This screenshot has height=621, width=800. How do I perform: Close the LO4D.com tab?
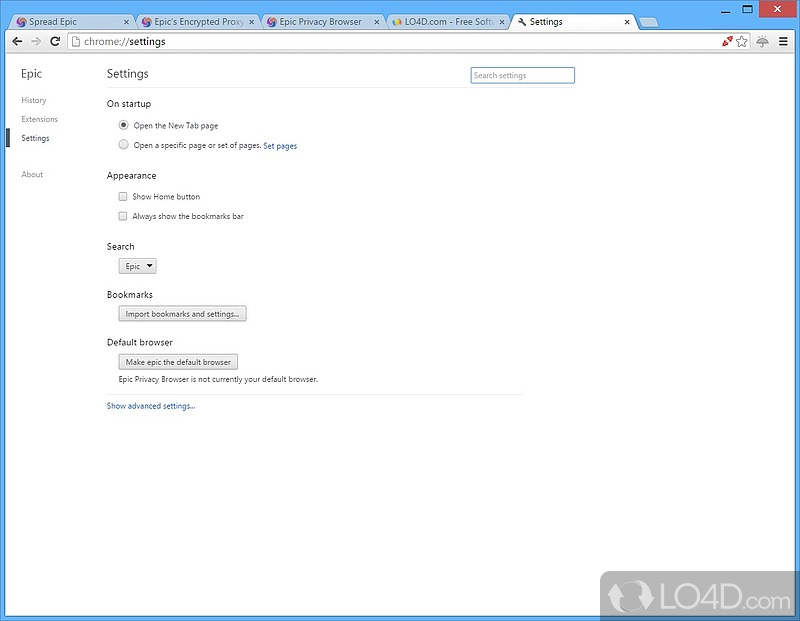[502, 22]
